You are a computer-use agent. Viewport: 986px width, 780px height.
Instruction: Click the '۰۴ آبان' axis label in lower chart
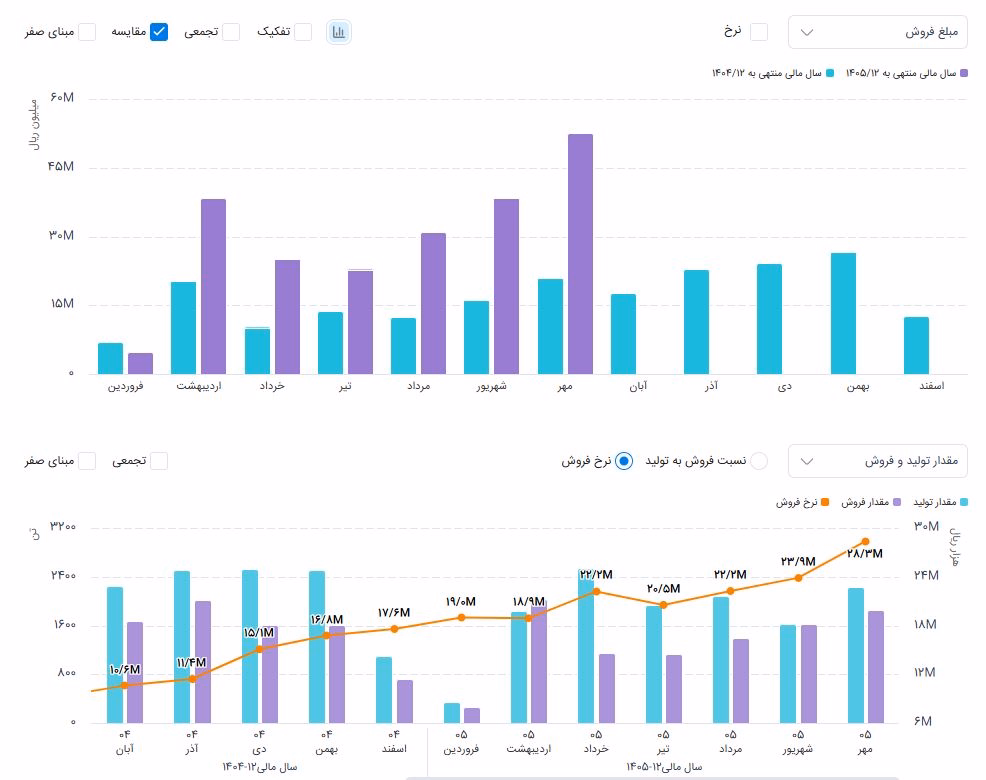click(x=125, y=742)
